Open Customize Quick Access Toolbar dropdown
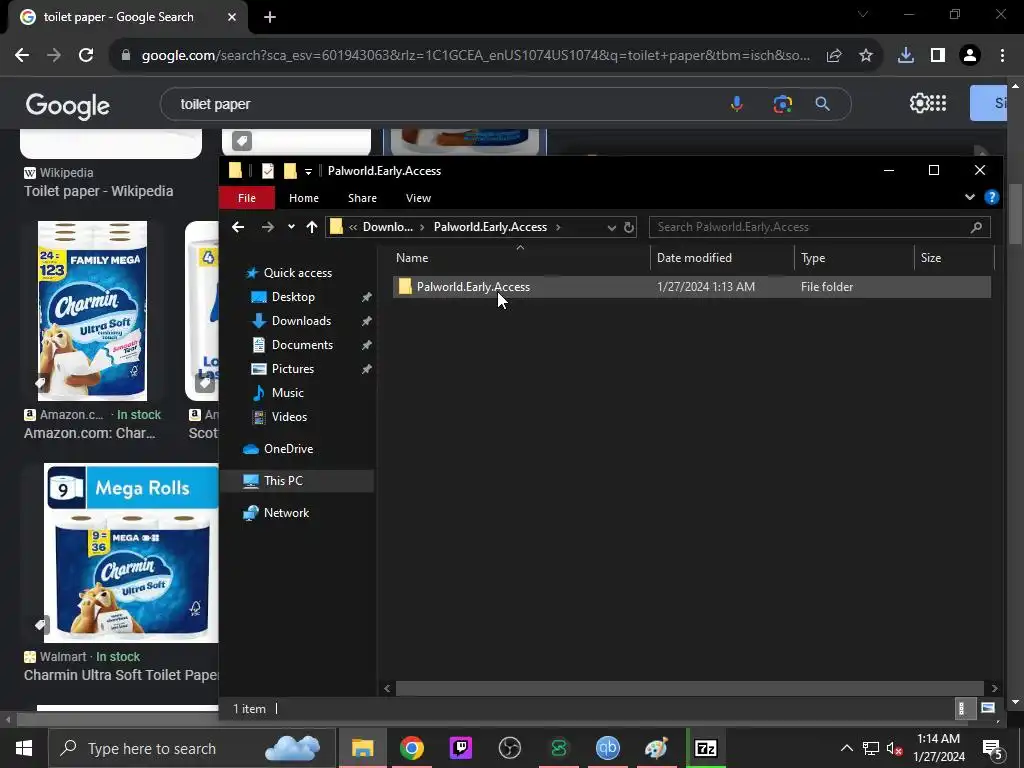Viewport: 1024px width, 768px height. click(308, 172)
